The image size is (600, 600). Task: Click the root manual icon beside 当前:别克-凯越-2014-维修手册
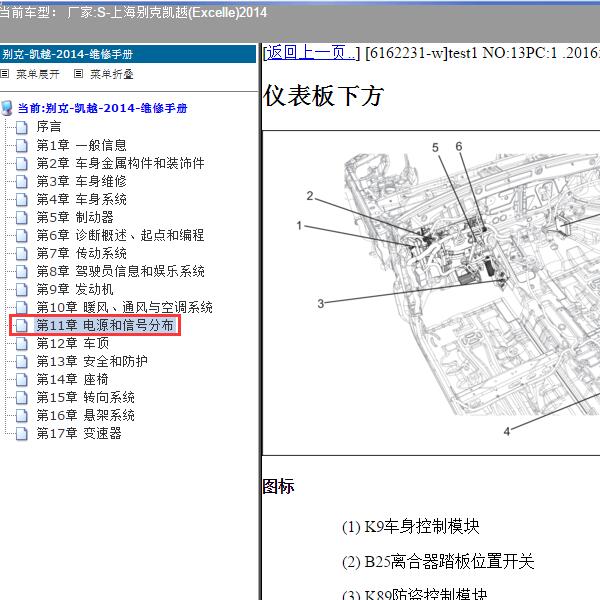point(7,108)
